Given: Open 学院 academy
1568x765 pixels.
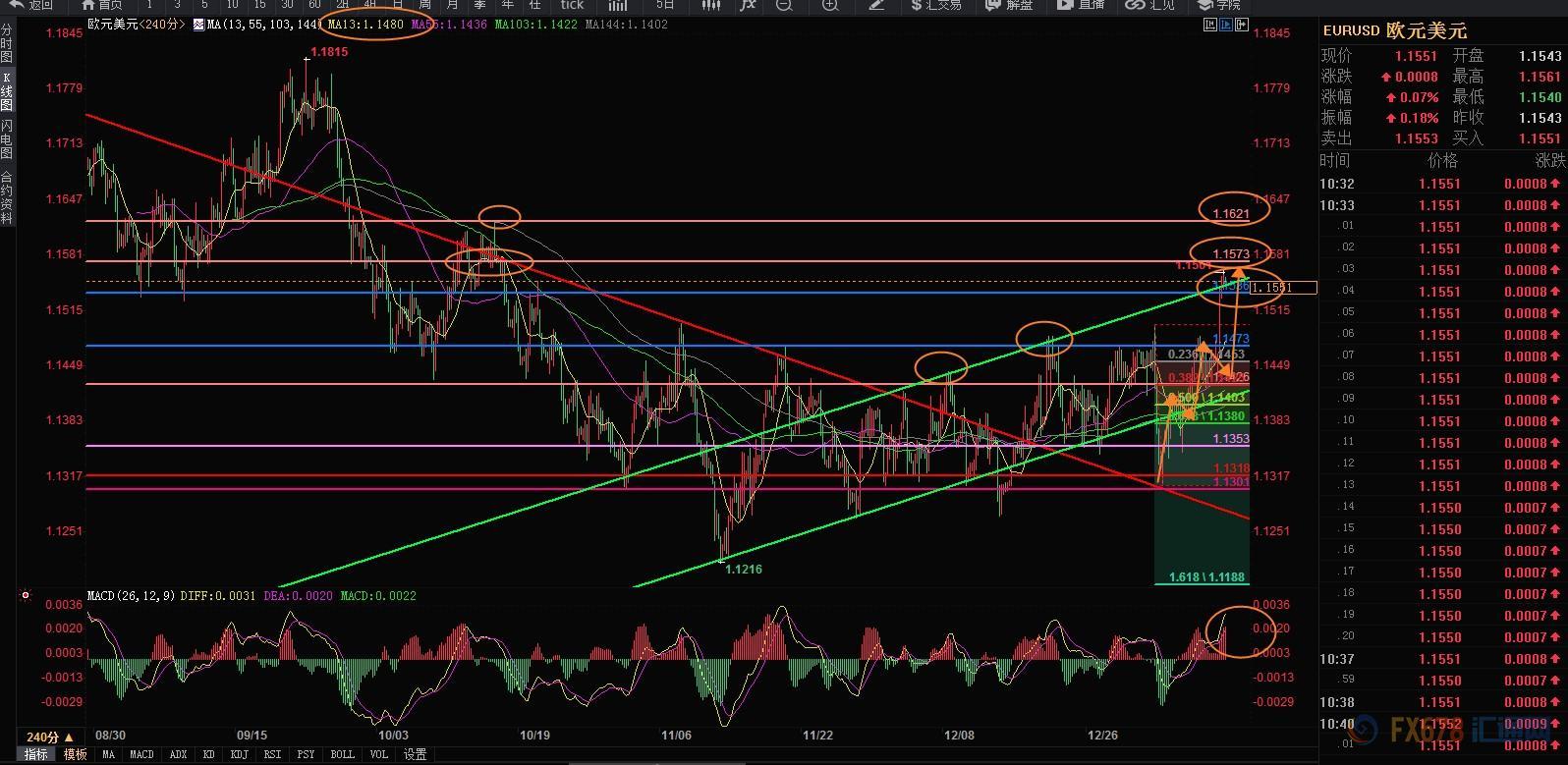Looking at the screenshot, I should 1218,5.
